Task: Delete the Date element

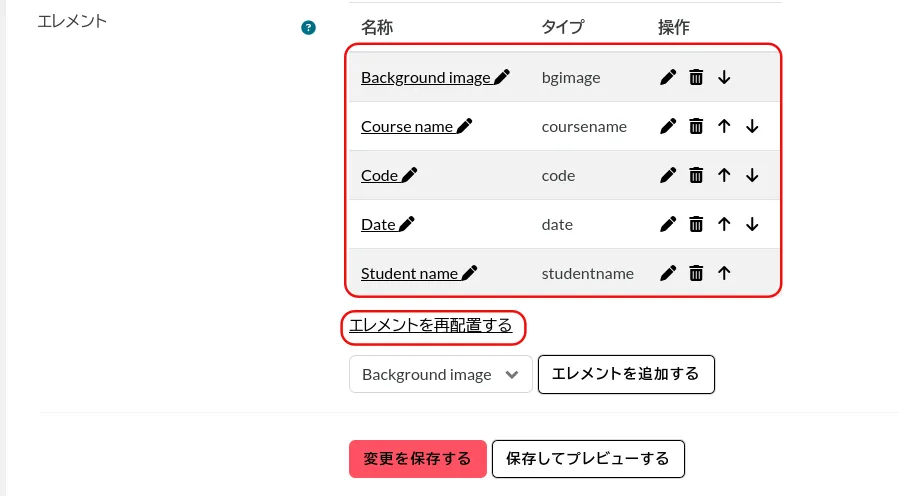Action: pos(696,224)
